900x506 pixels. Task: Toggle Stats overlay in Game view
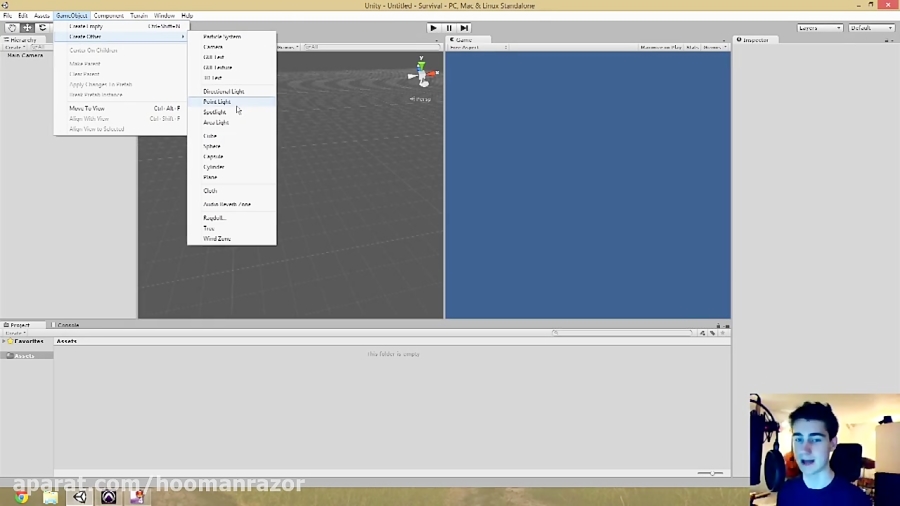(x=692, y=47)
